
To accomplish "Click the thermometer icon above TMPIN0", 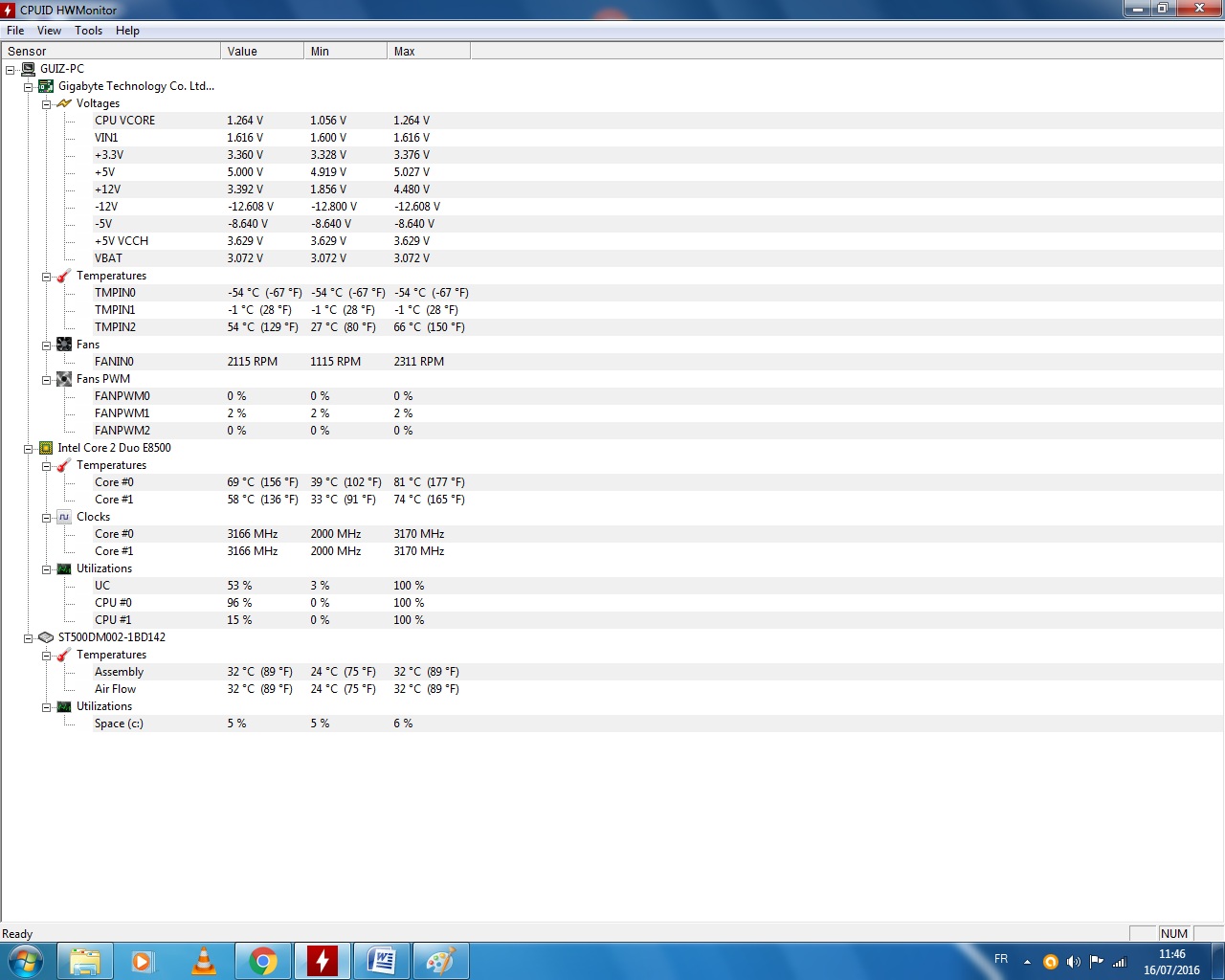I will pos(64,276).
